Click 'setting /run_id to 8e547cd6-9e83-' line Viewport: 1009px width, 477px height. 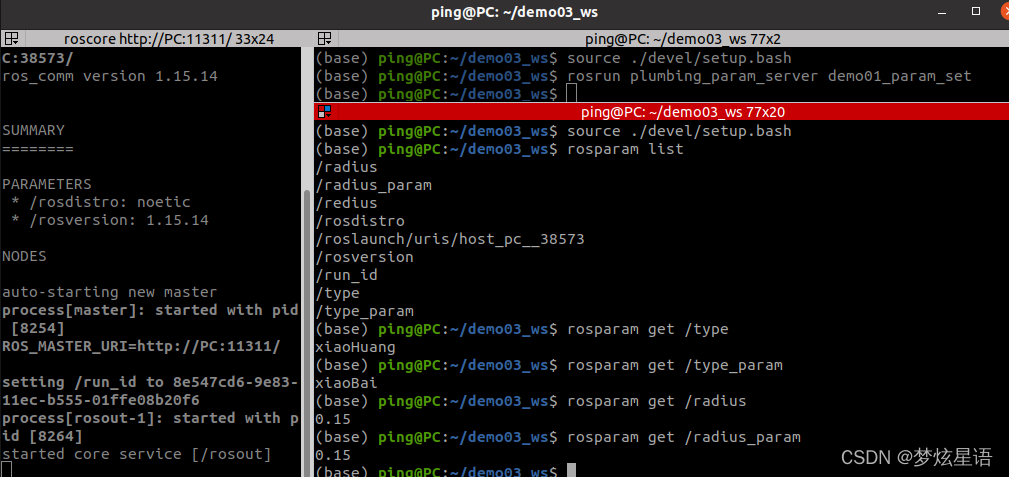point(151,383)
